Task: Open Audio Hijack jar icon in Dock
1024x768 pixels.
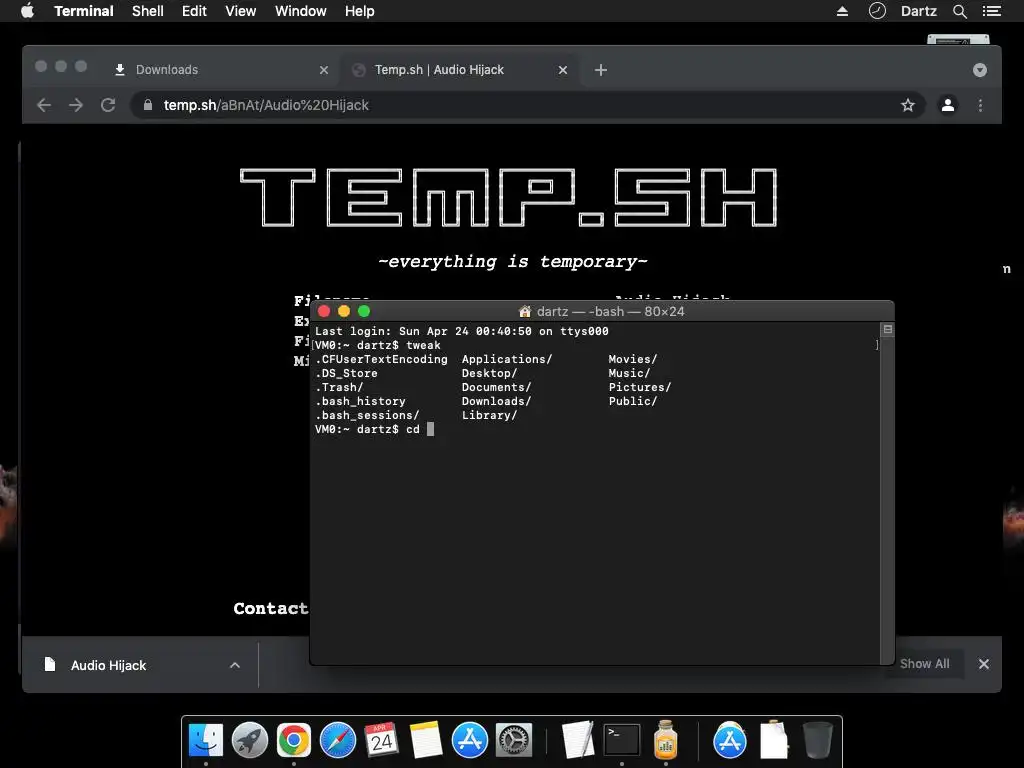Action: pos(665,739)
